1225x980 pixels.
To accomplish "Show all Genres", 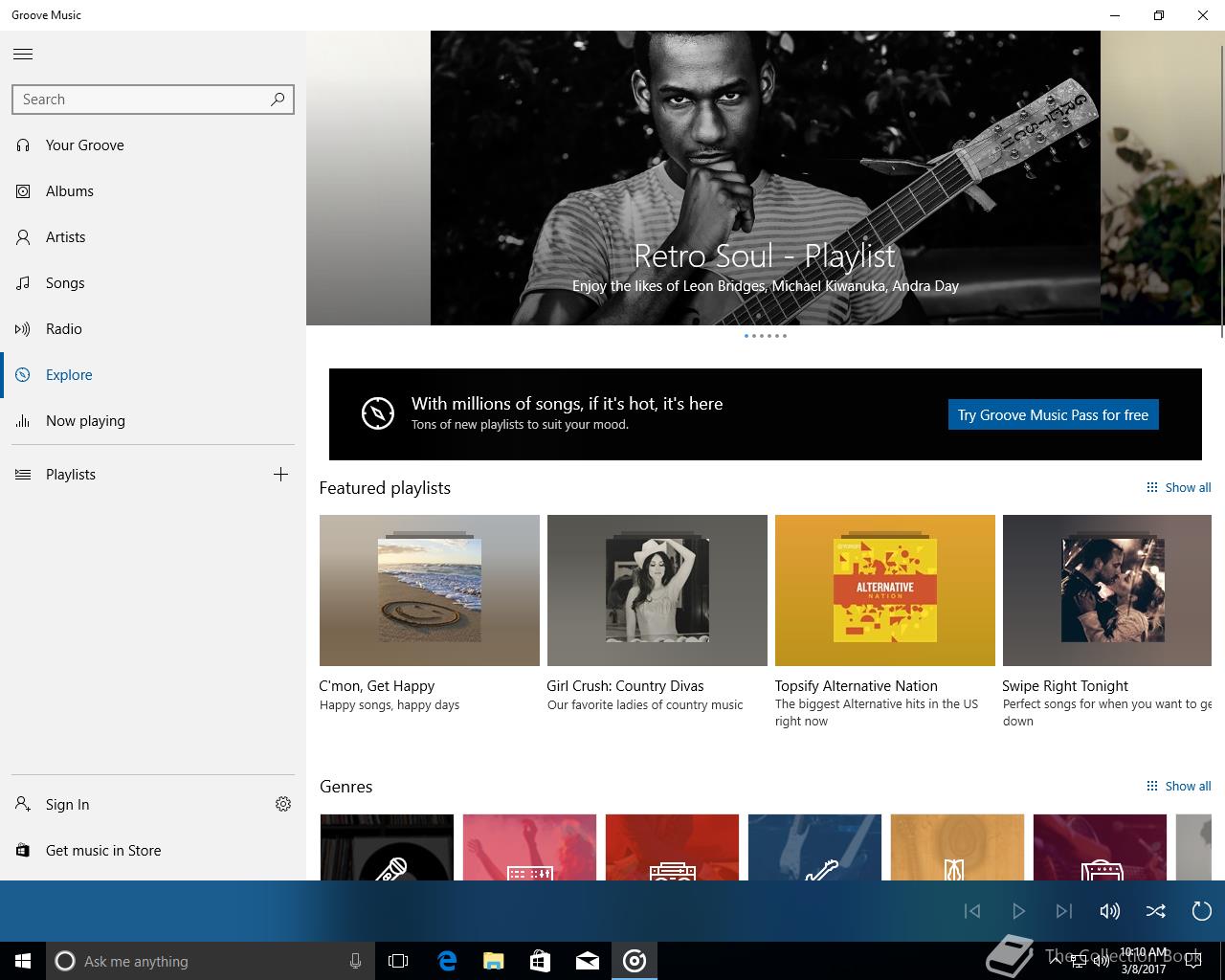I will (x=1178, y=786).
